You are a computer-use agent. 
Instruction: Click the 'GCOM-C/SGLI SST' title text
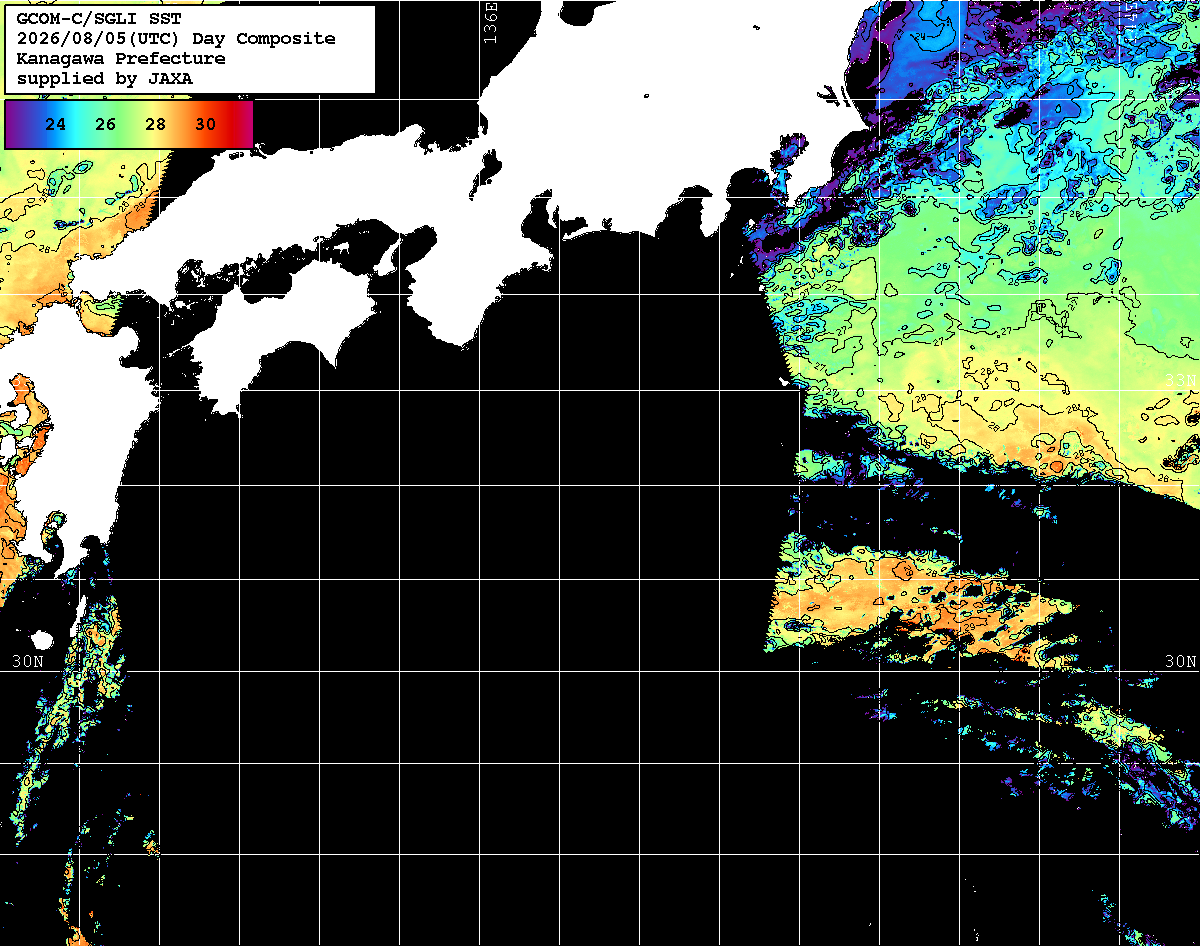pyautogui.click(x=99, y=18)
